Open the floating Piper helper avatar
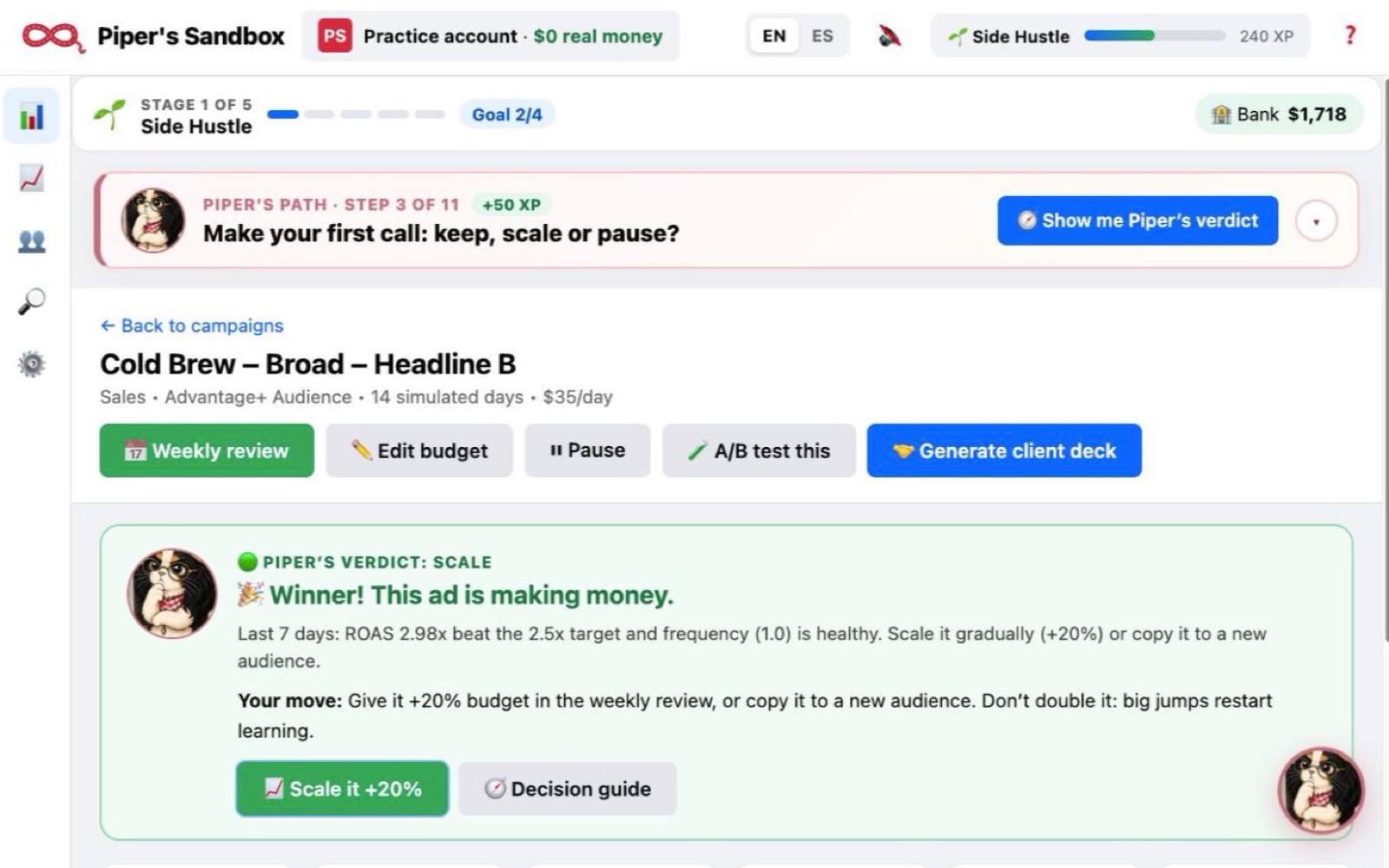1389x868 pixels. tap(1320, 791)
